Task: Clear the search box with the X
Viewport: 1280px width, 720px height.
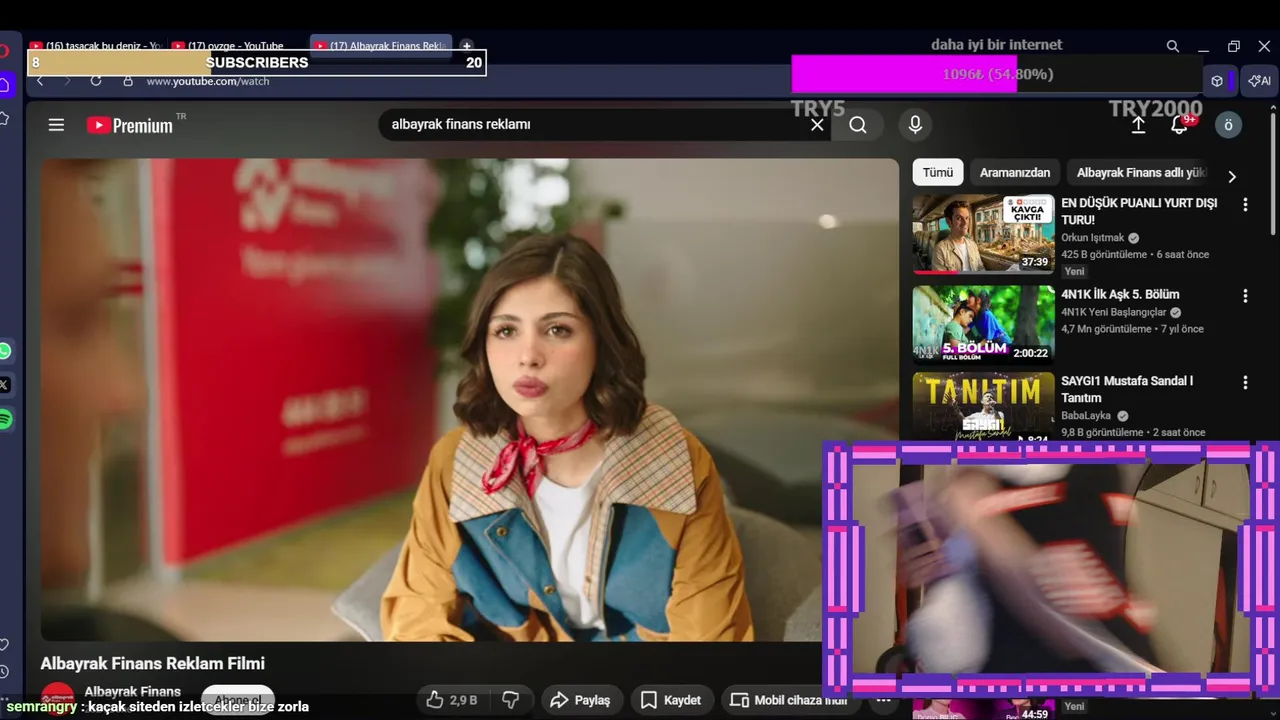Action: 817,125
